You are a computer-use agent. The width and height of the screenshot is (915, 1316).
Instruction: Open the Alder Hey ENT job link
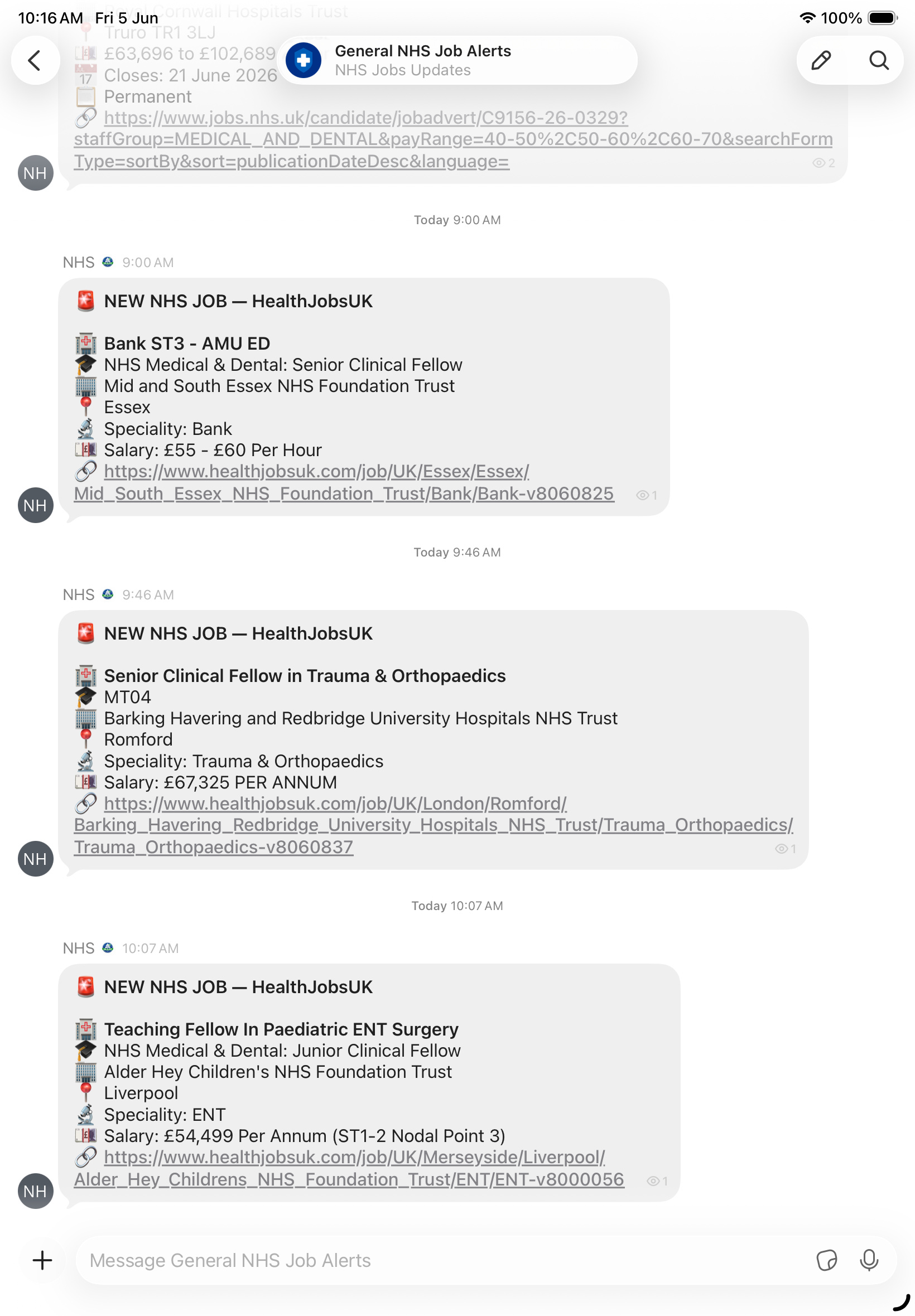coord(349,1168)
